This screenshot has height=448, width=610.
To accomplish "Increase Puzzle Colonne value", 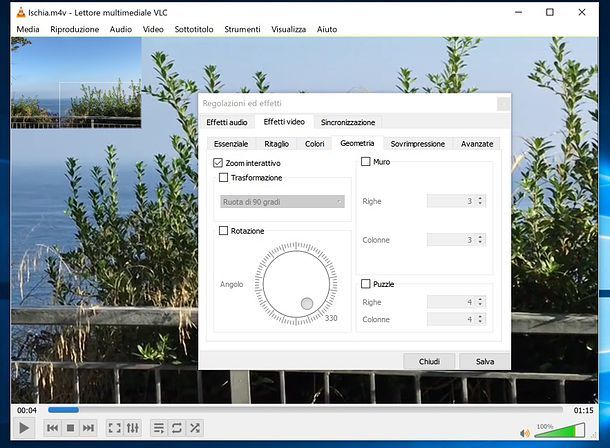I will [x=480, y=316].
